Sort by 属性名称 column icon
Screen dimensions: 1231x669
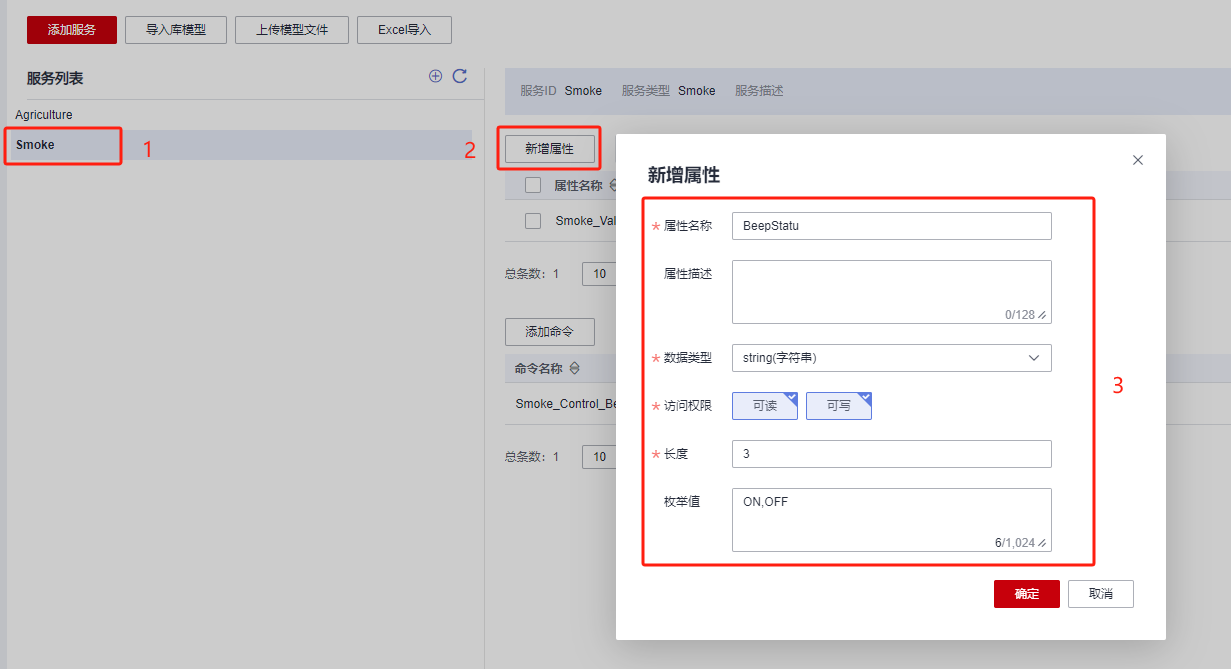[x=612, y=185]
